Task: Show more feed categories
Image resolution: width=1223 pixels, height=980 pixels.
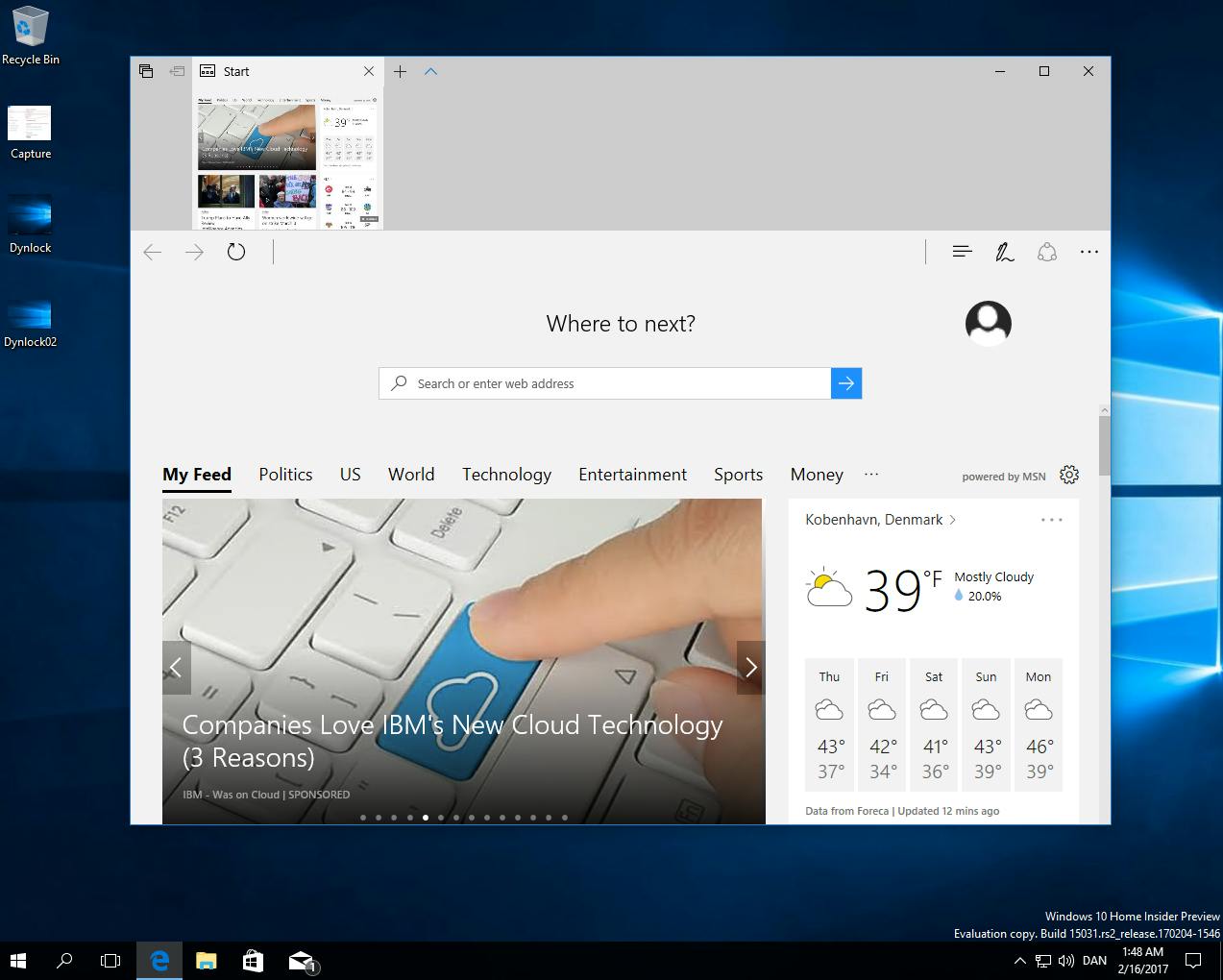Action: (871, 474)
